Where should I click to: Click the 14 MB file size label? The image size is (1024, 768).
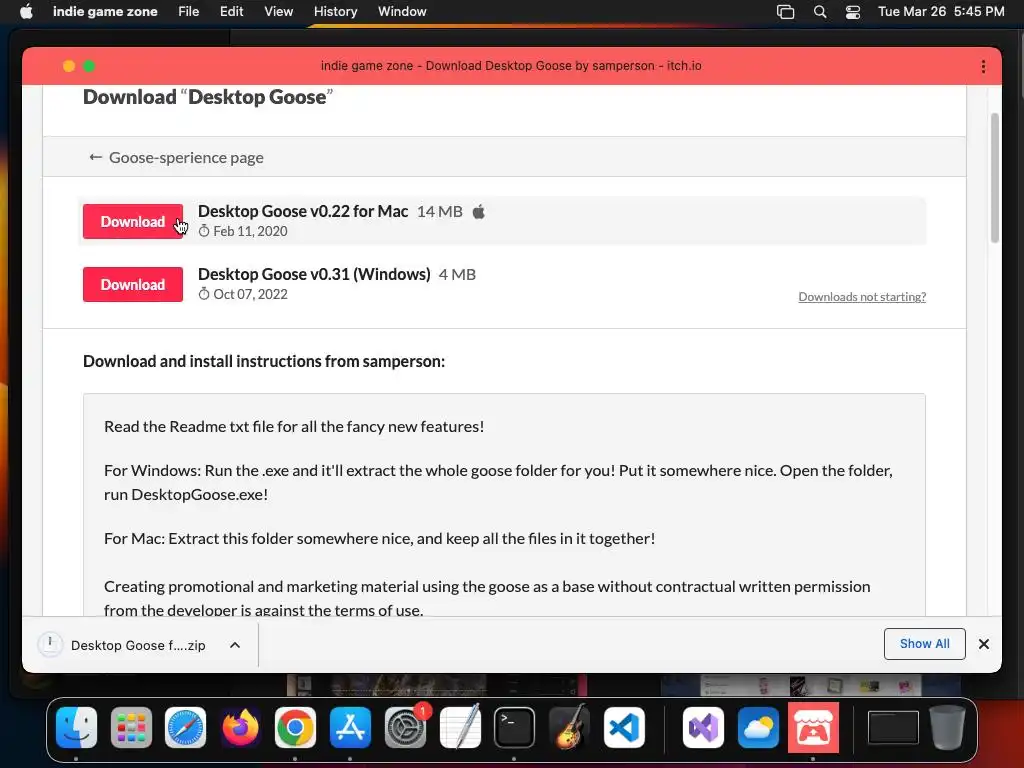[440, 212]
